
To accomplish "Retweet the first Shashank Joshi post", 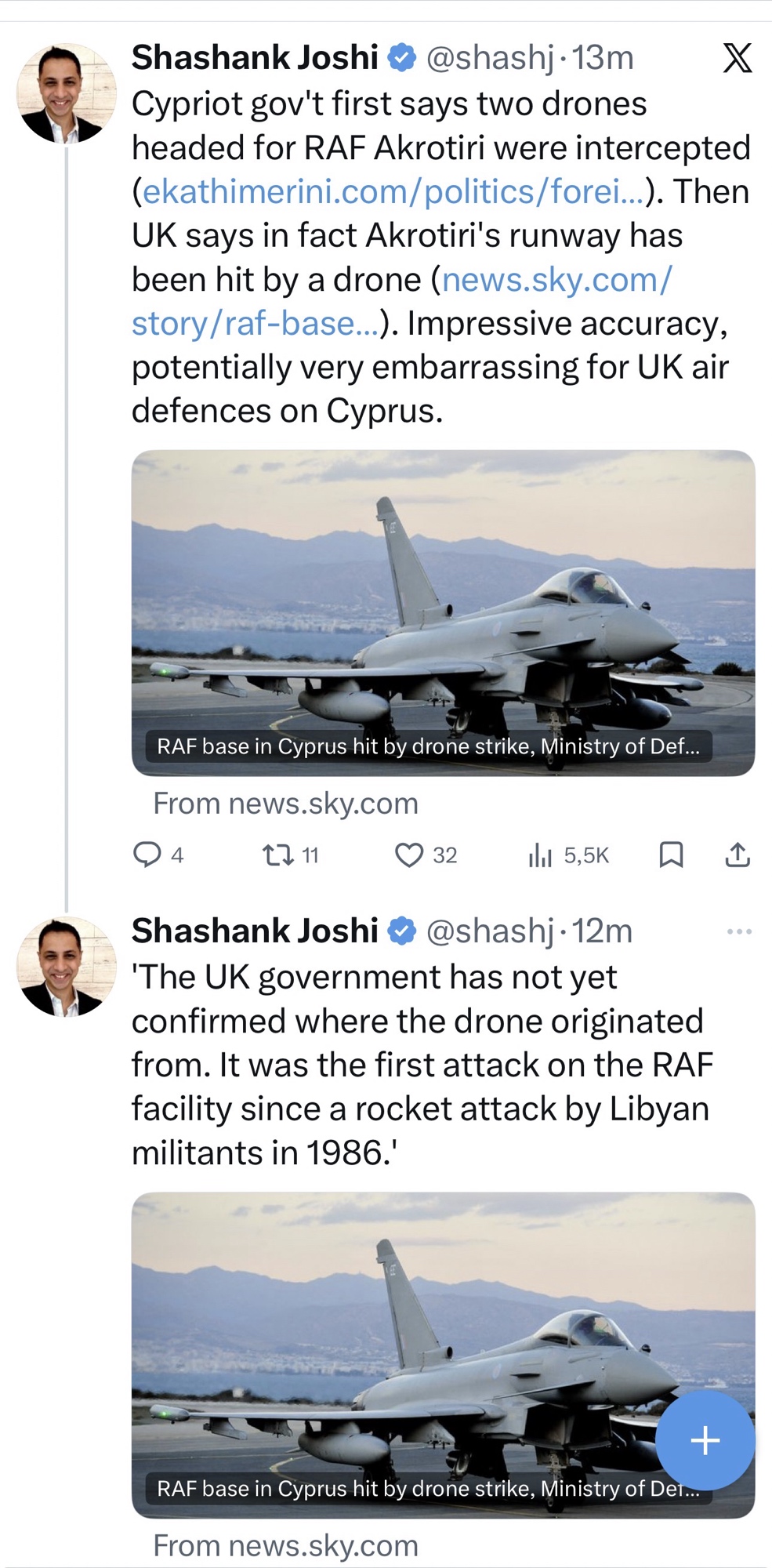I will coord(277,854).
